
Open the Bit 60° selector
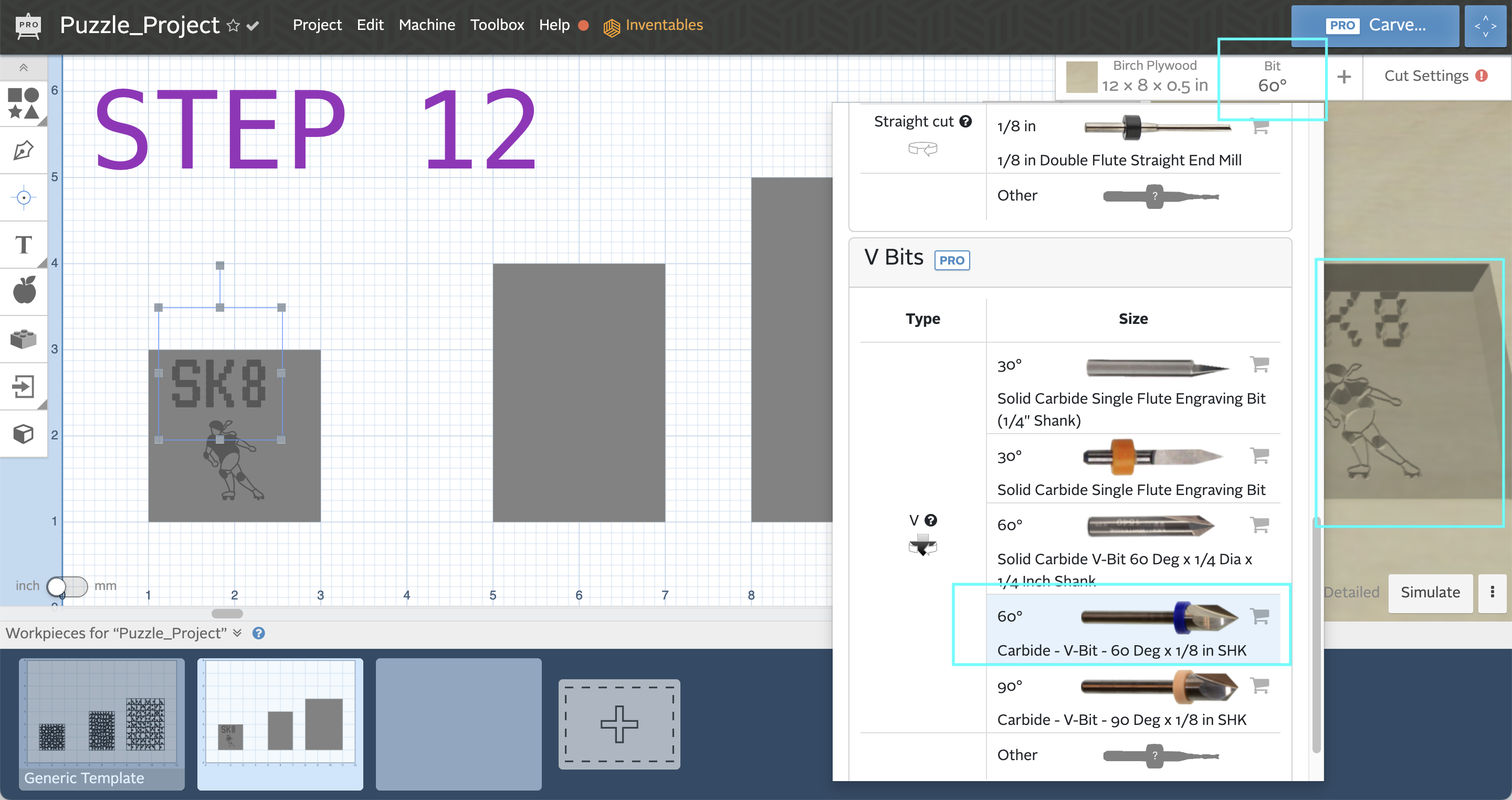click(x=1273, y=76)
